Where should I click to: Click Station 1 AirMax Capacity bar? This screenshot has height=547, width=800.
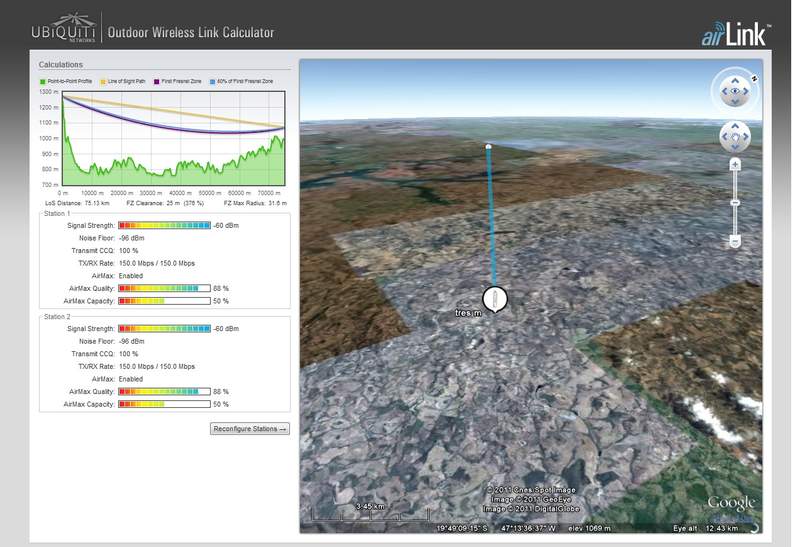tap(164, 301)
